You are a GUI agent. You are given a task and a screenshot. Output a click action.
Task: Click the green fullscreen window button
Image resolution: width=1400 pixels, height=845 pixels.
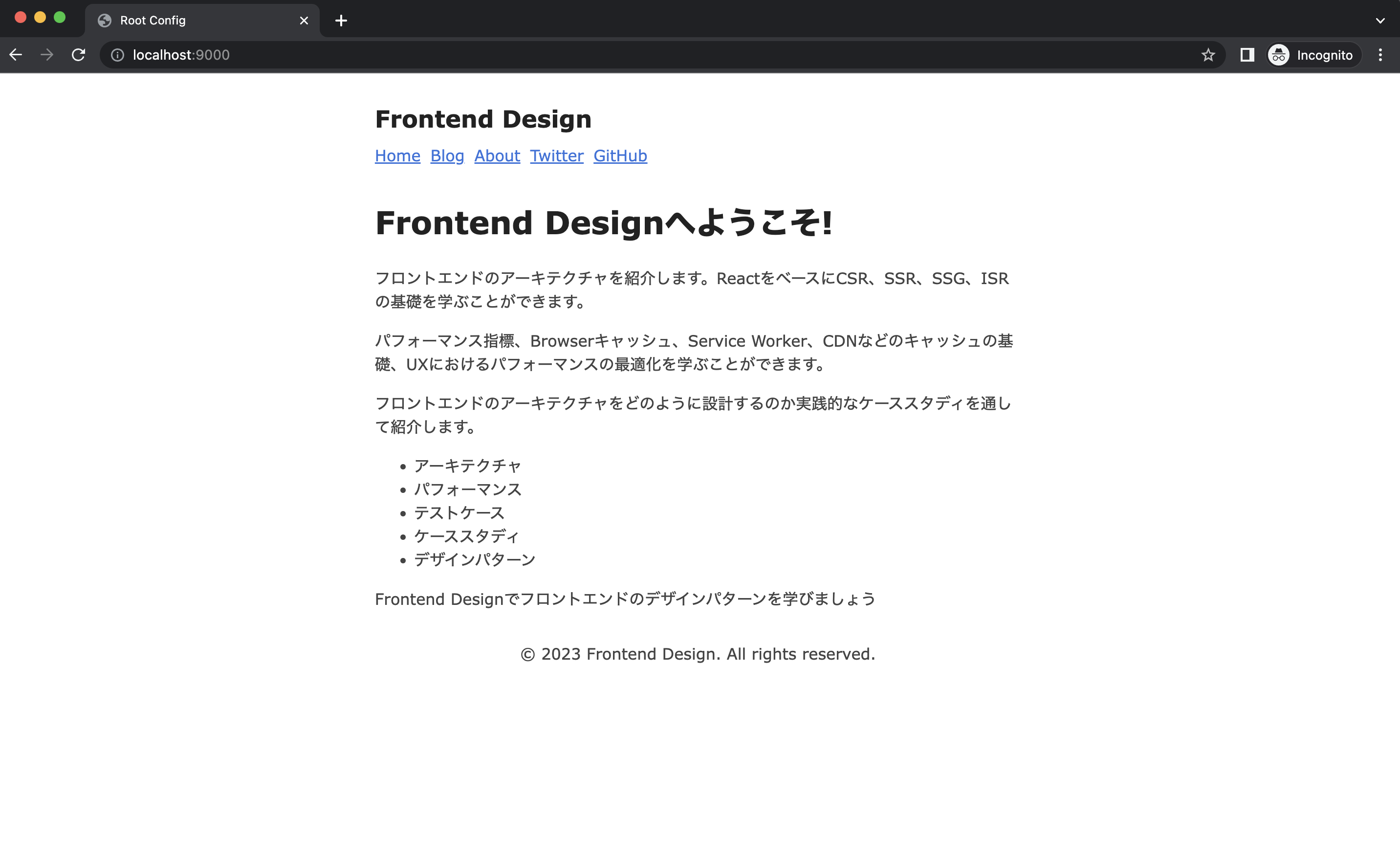[x=60, y=18]
